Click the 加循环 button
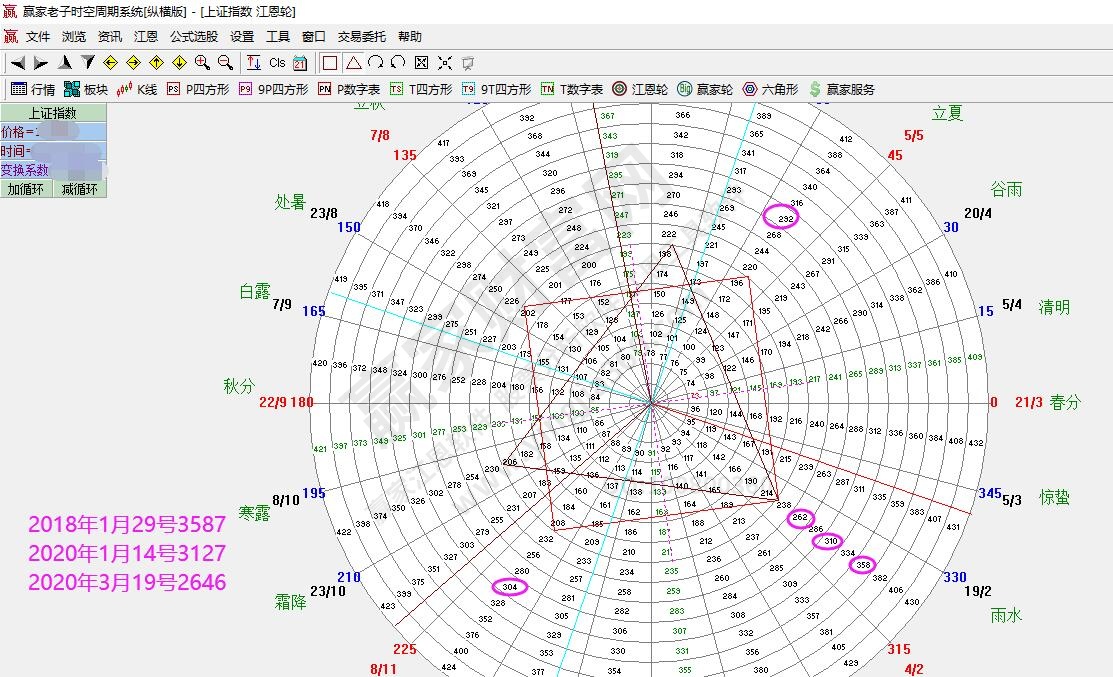Image resolution: width=1113 pixels, height=677 pixels. 26,189
